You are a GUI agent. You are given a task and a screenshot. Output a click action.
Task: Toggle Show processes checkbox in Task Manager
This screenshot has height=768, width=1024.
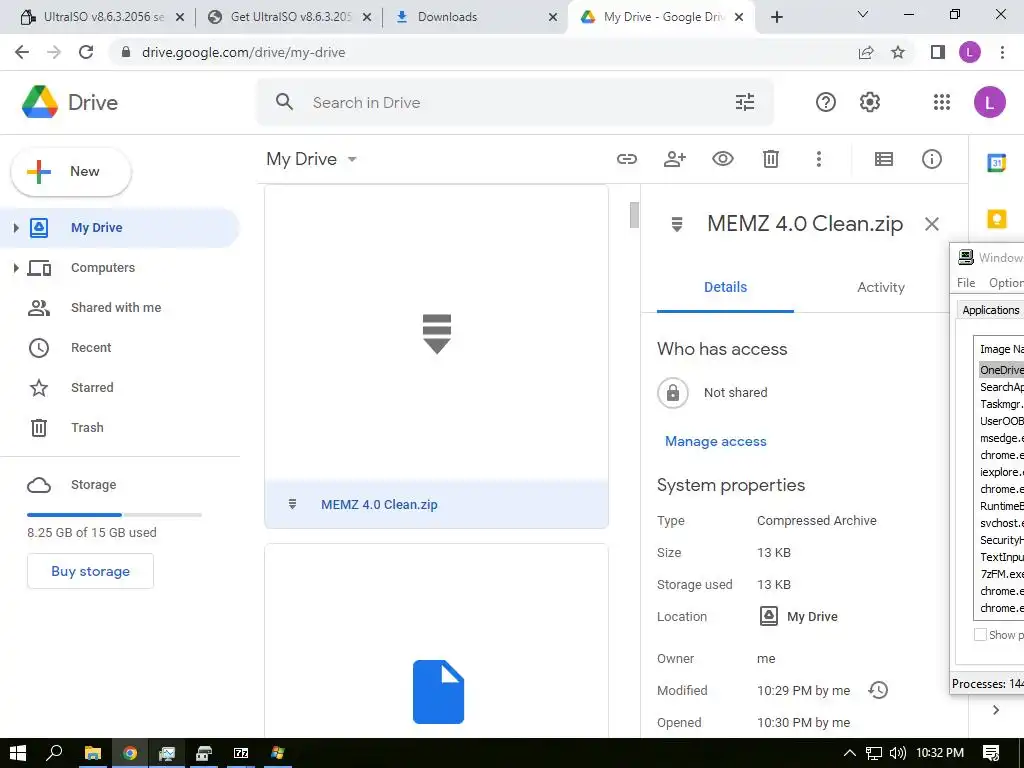tap(980, 635)
